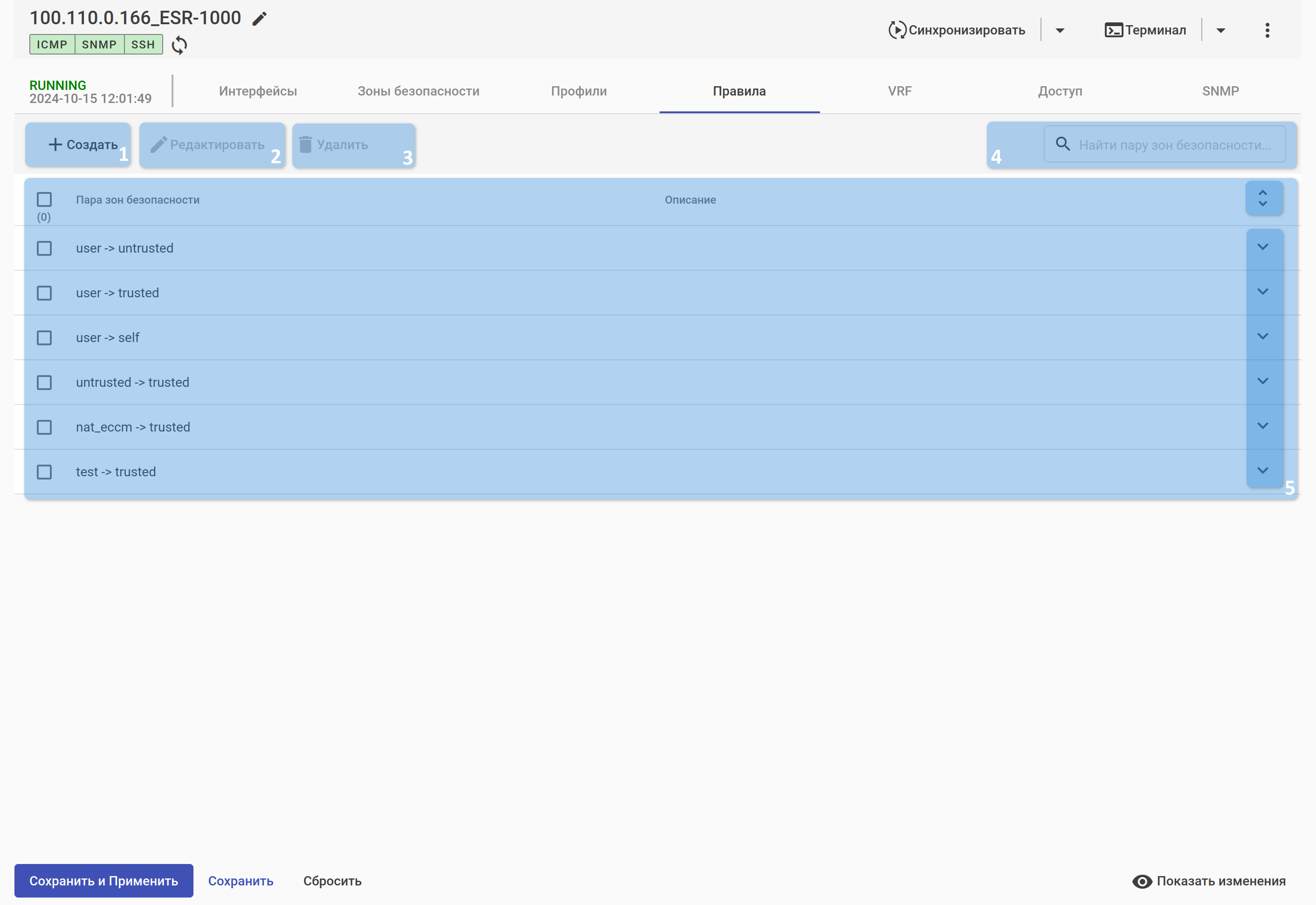This screenshot has height=905, width=1316.
Task: Expand the 'user -> self' row chevron
Action: [x=1263, y=336]
